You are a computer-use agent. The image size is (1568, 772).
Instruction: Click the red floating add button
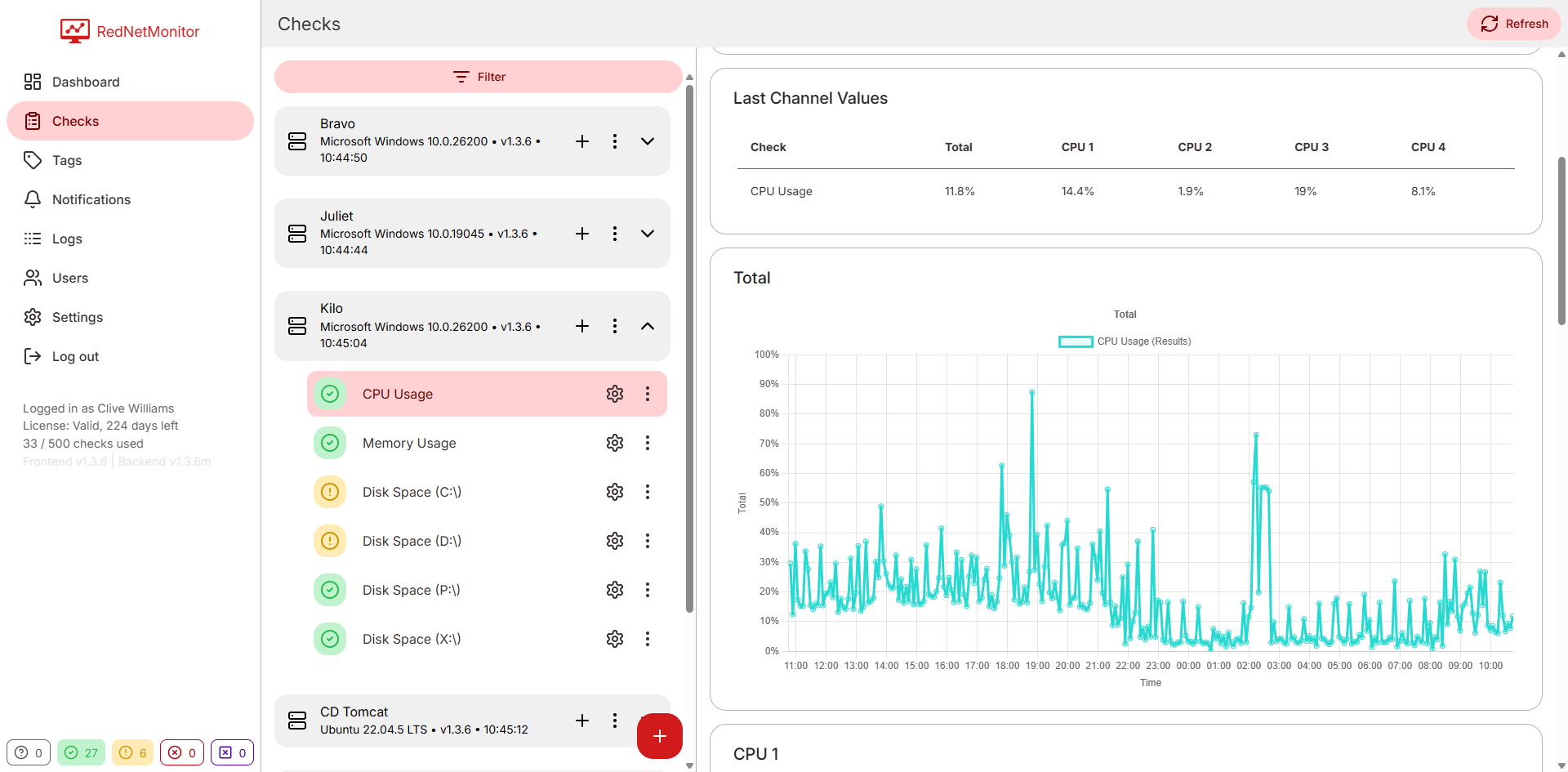coord(660,736)
